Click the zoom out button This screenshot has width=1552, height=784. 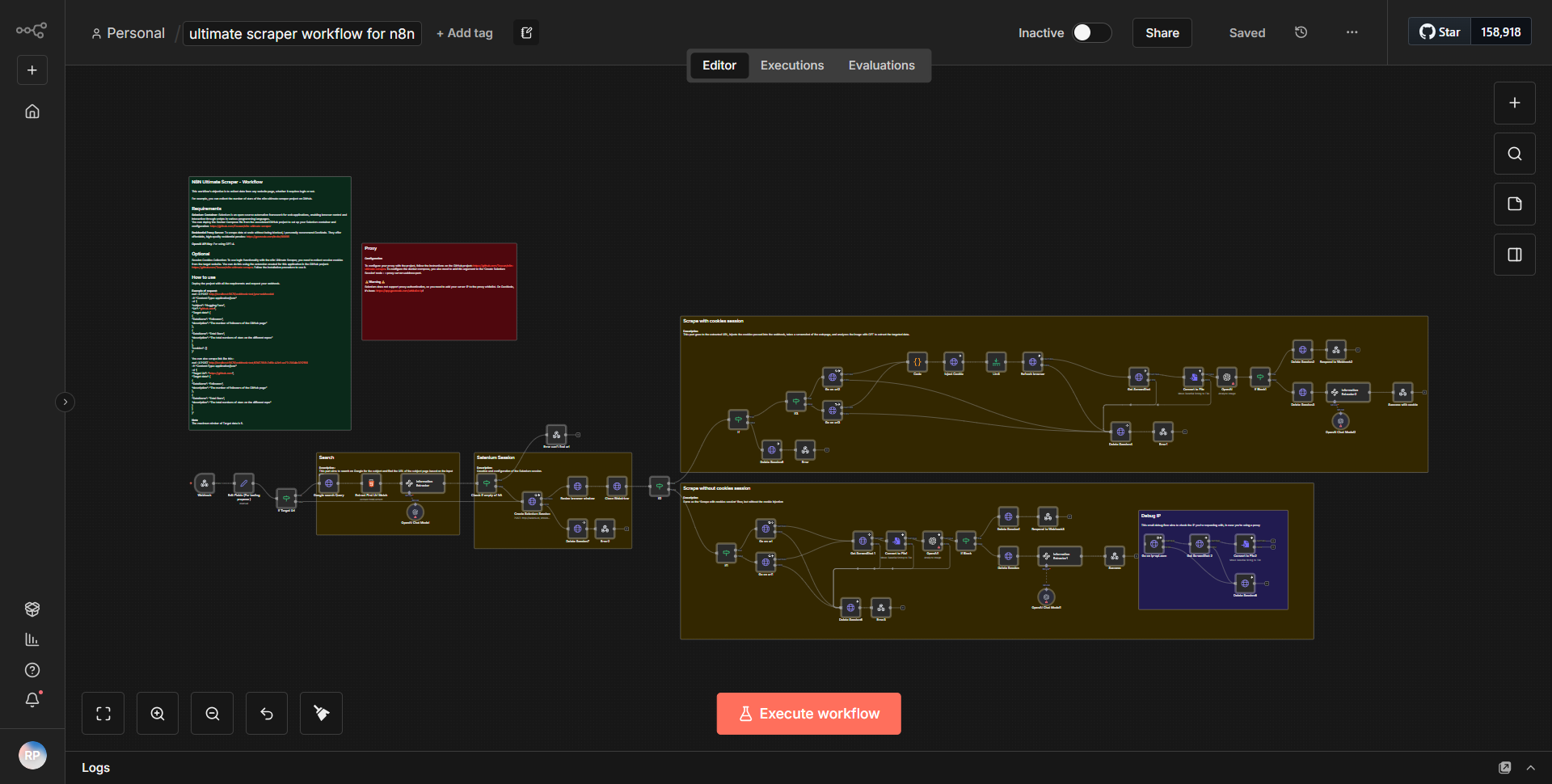click(x=212, y=714)
